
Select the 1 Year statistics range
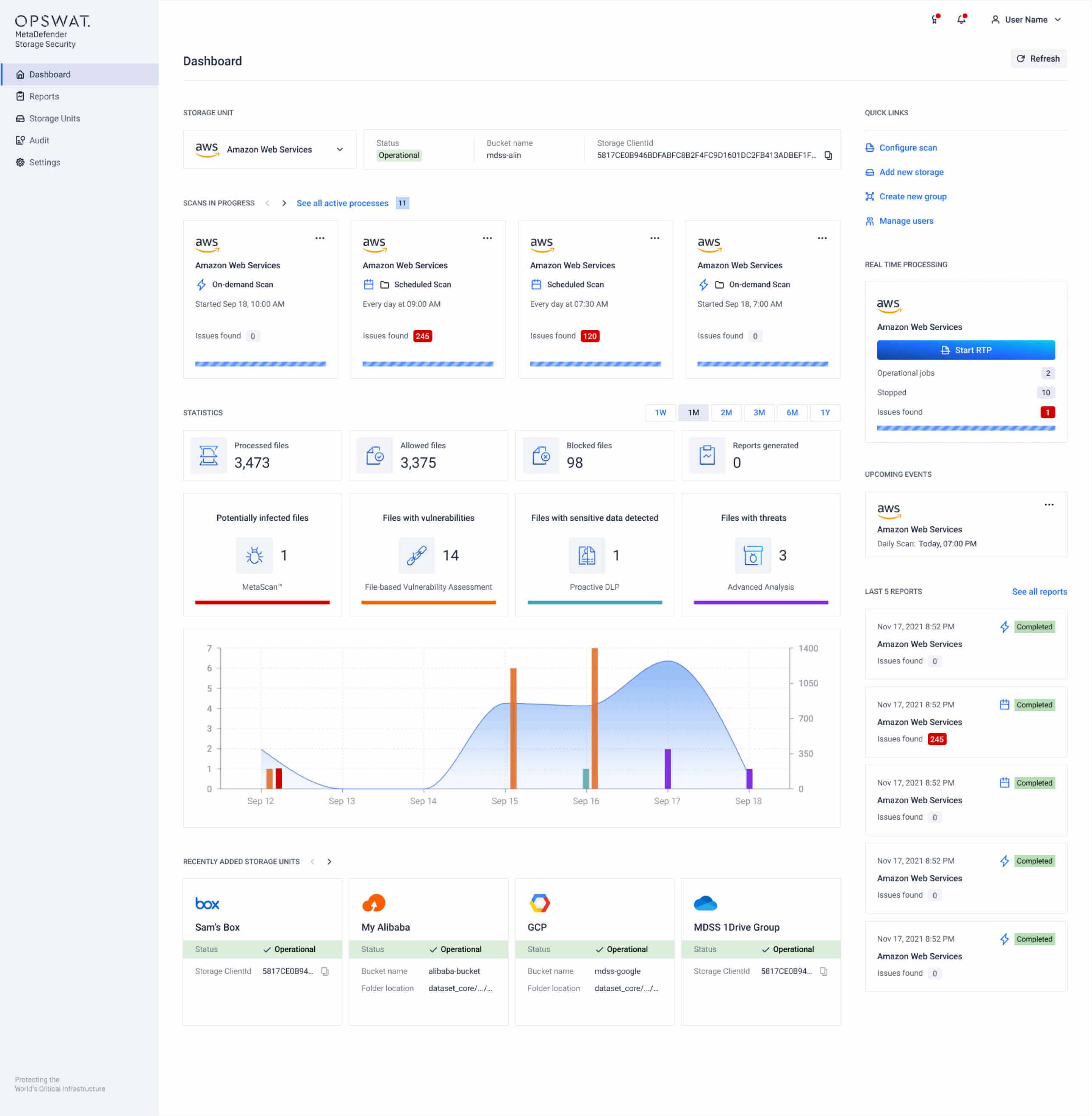825,412
